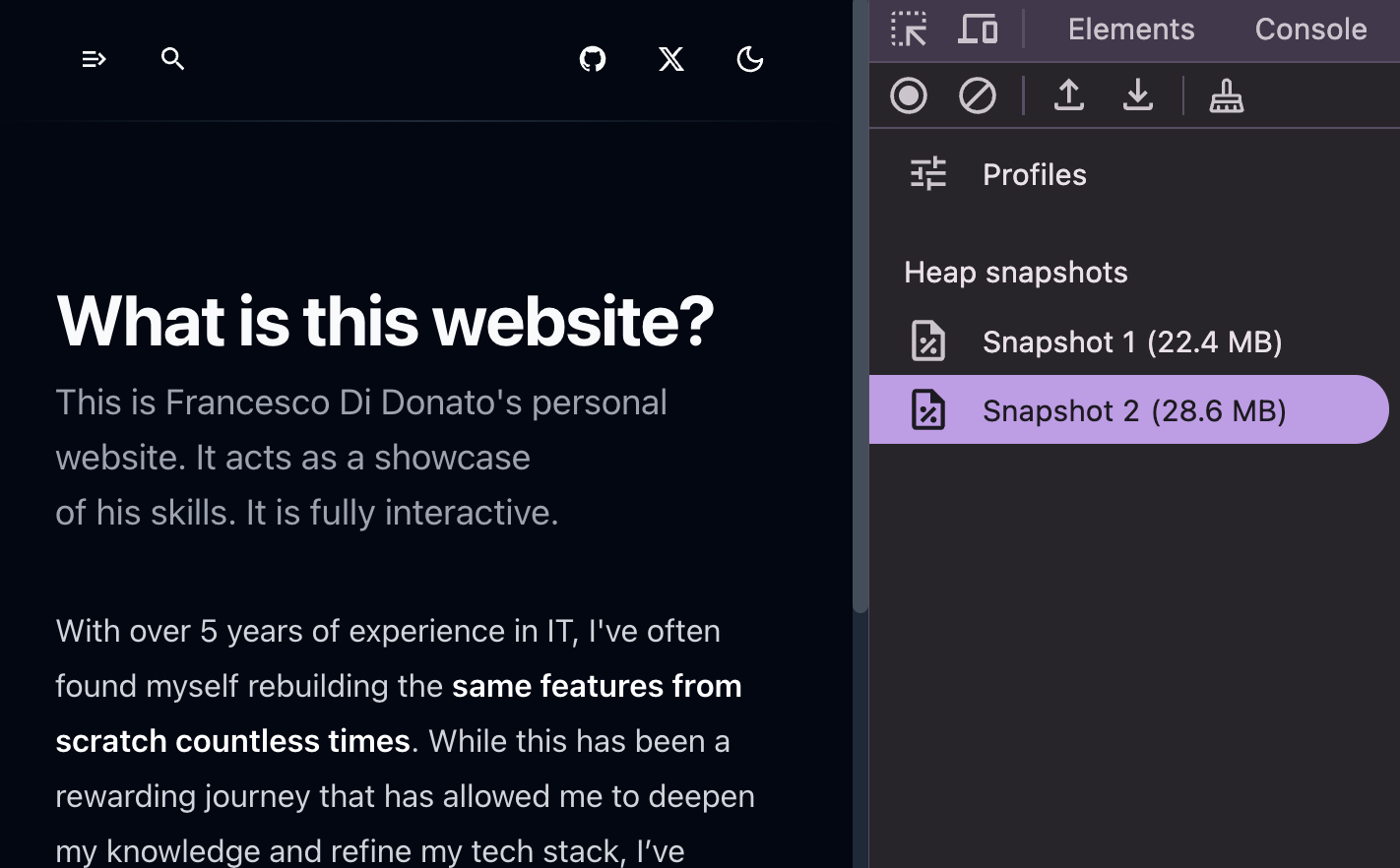Viewport: 1400px width, 868px height.
Task: Click the load profile upload icon
Action: [1069, 96]
